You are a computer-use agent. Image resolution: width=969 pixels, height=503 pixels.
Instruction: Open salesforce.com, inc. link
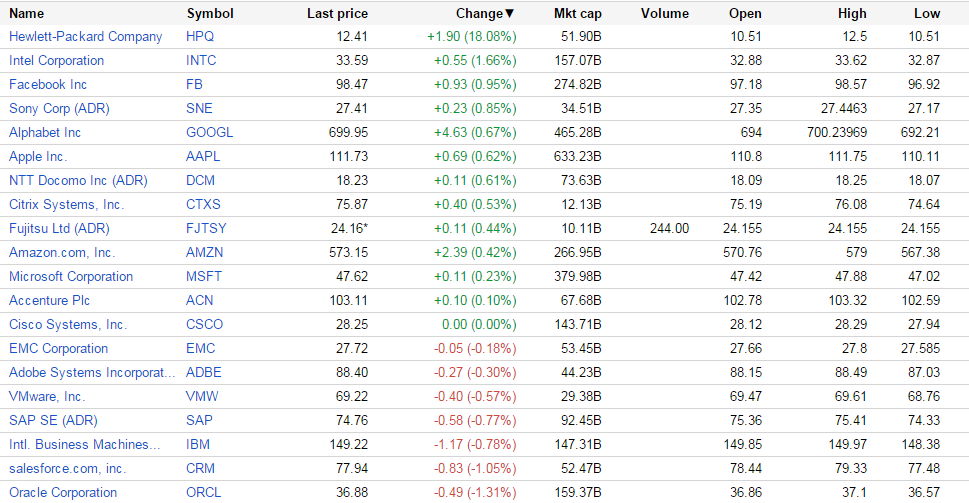pyautogui.click(x=68, y=469)
